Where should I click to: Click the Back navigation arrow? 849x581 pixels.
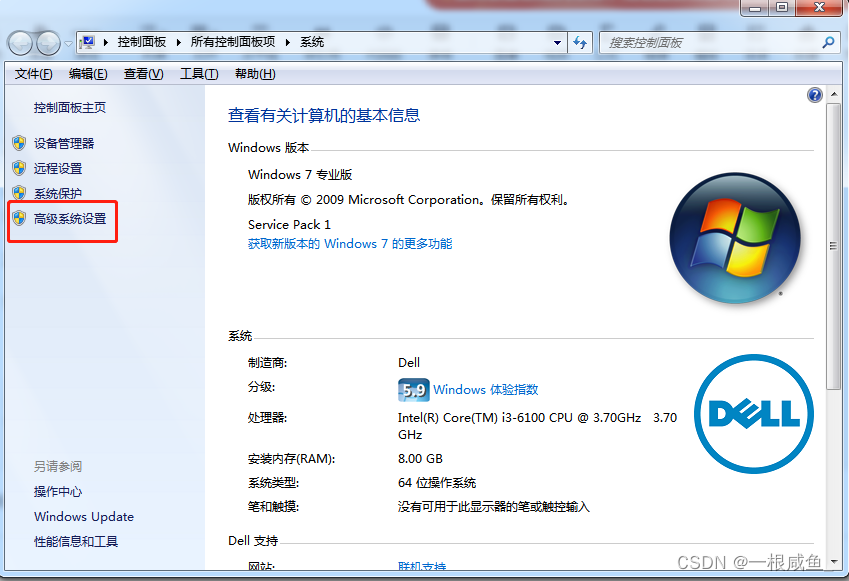pyautogui.click(x=21, y=43)
